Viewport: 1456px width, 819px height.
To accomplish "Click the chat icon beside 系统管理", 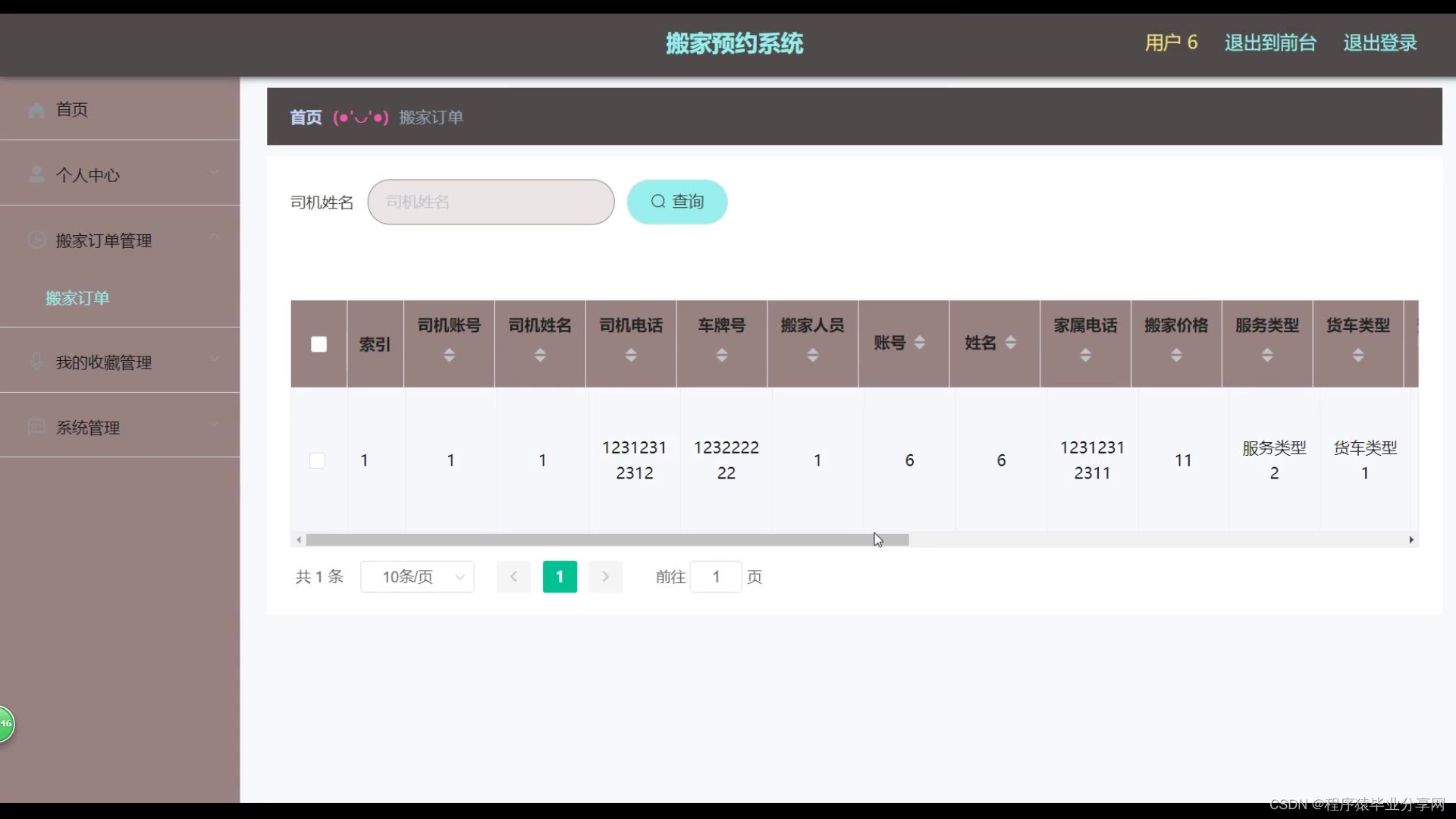I will pos(36,427).
